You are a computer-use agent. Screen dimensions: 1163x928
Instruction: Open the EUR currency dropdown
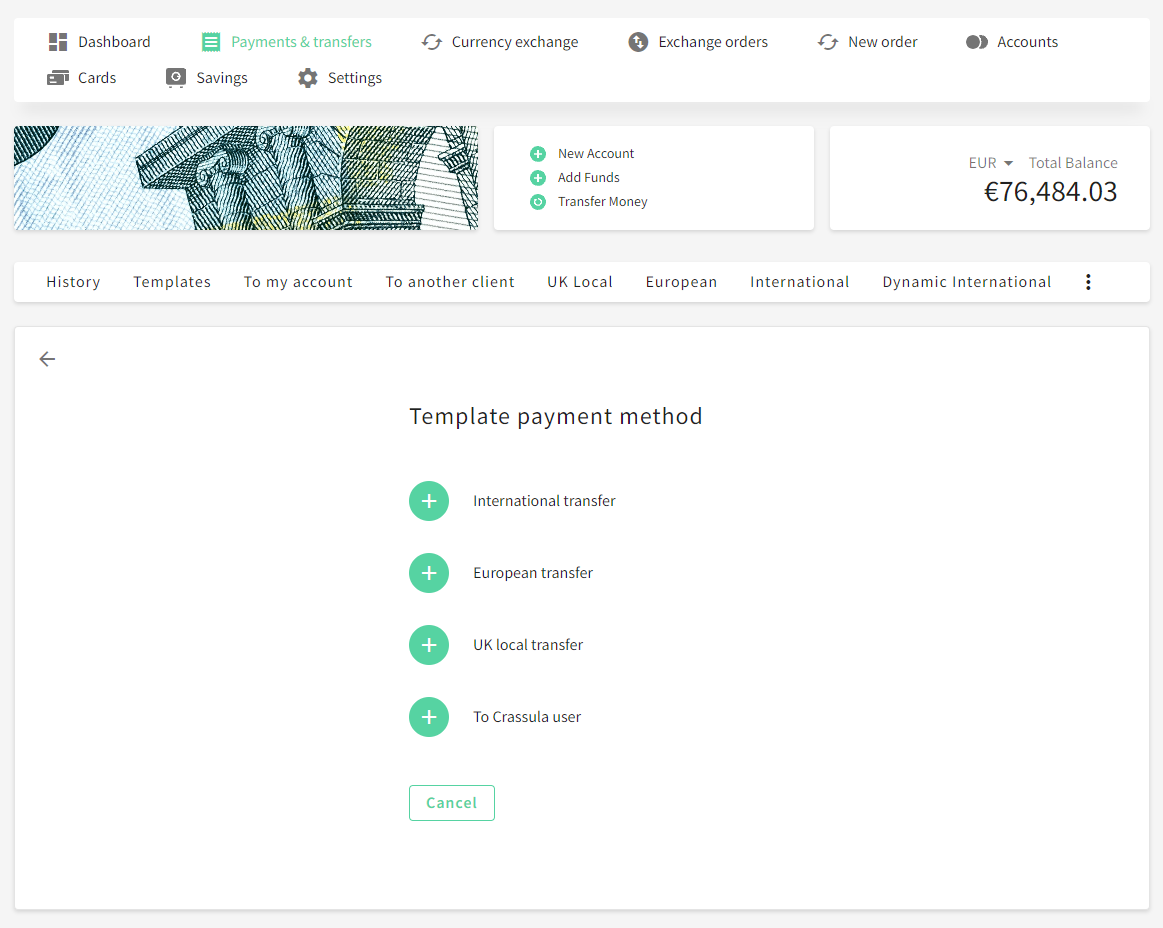(990, 163)
